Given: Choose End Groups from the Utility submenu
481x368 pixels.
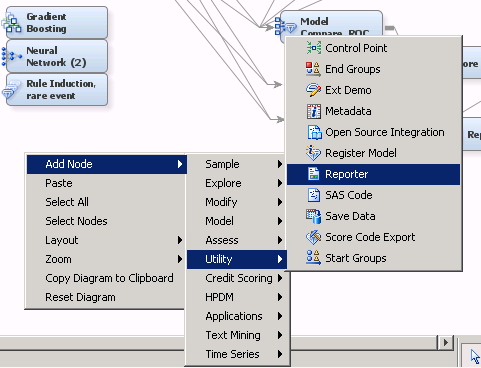Looking at the screenshot, I should (373, 69).
